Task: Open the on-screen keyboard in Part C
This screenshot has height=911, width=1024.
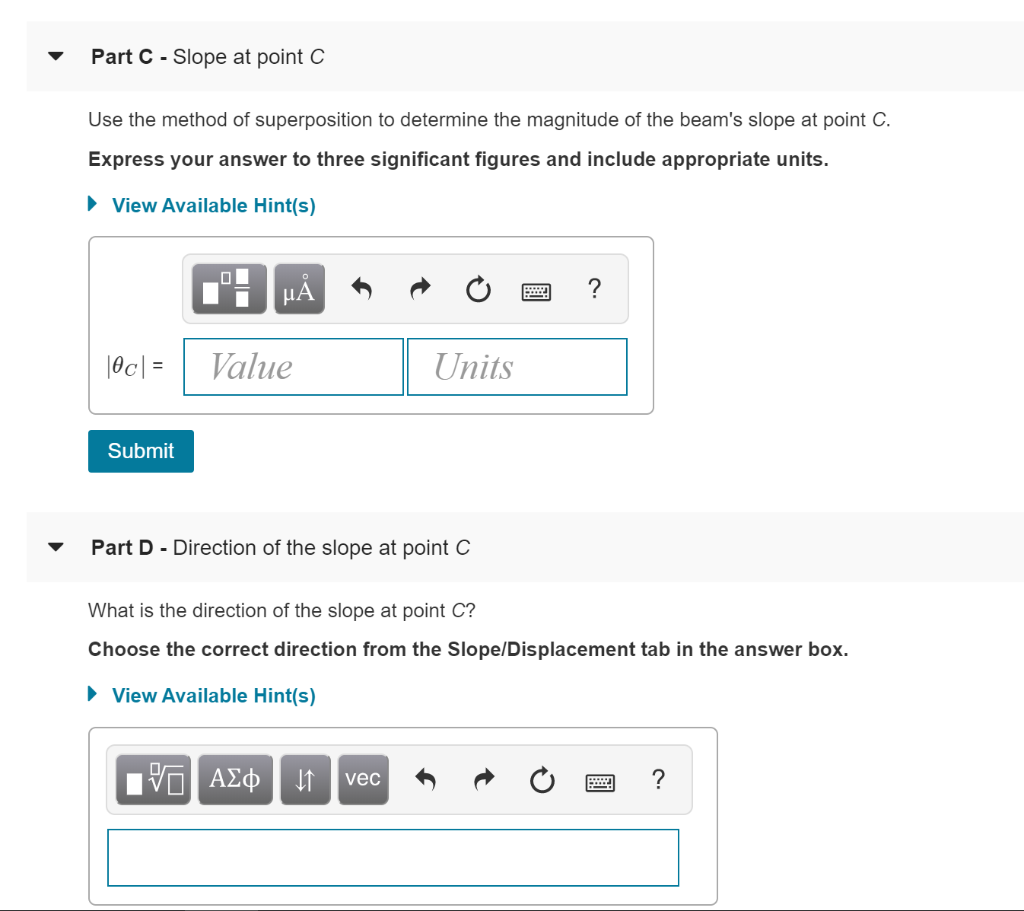Action: (x=536, y=289)
